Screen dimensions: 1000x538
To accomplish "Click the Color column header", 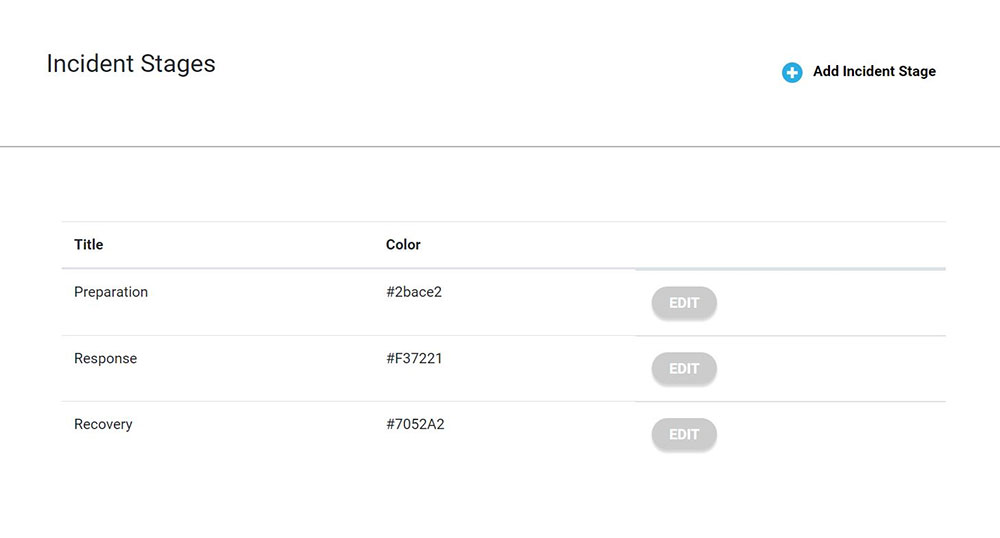I will (403, 245).
